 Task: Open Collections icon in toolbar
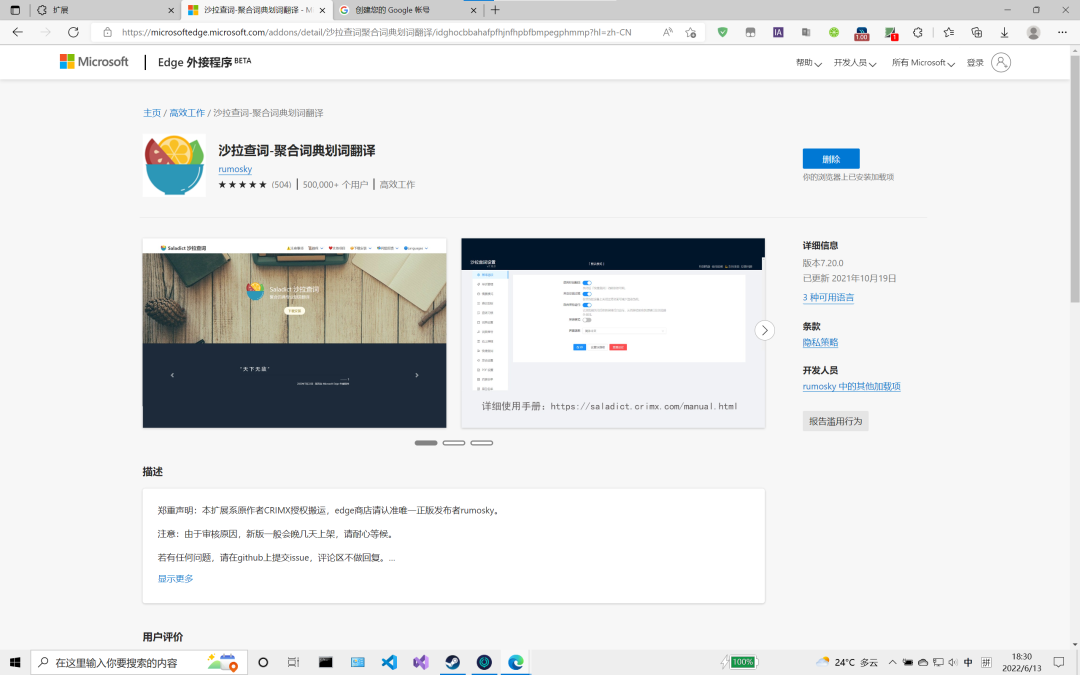(977, 32)
